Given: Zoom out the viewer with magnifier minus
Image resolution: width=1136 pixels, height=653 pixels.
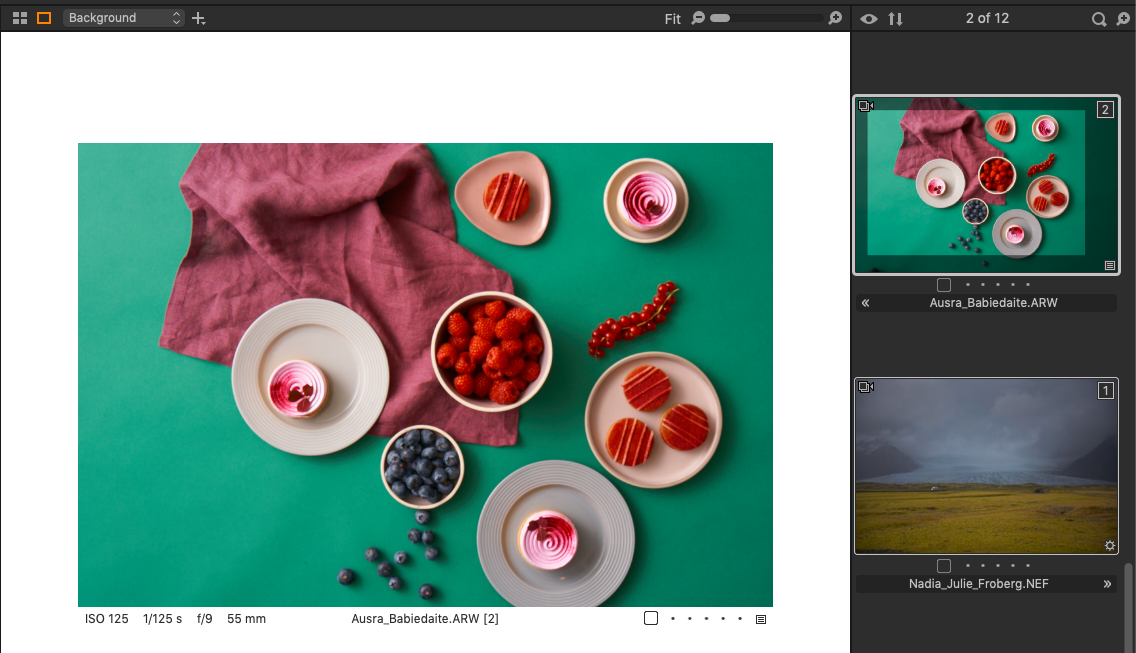Looking at the screenshot, I should 698,18.
